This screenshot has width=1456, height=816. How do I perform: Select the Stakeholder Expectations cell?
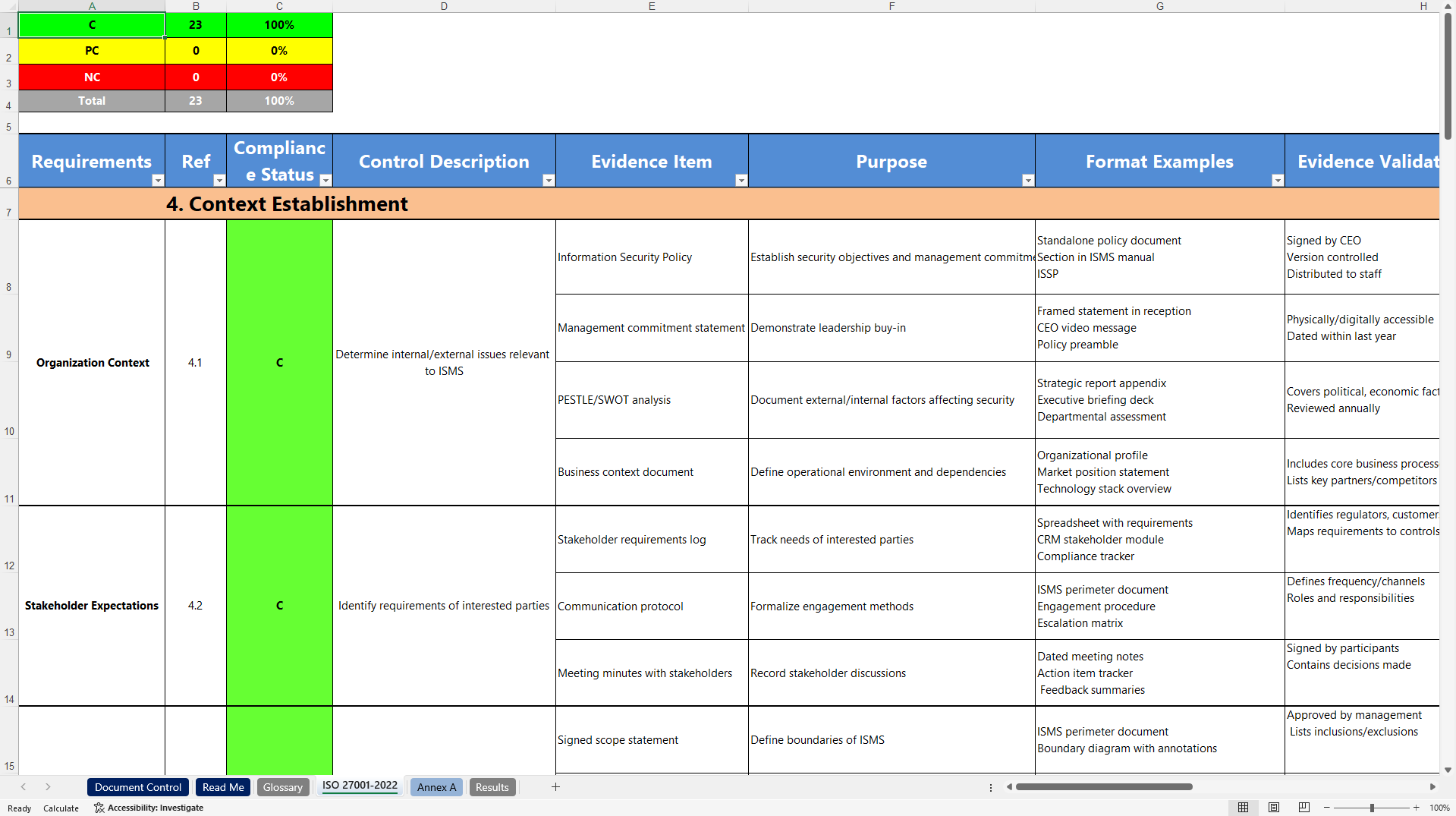coord(92,606)
